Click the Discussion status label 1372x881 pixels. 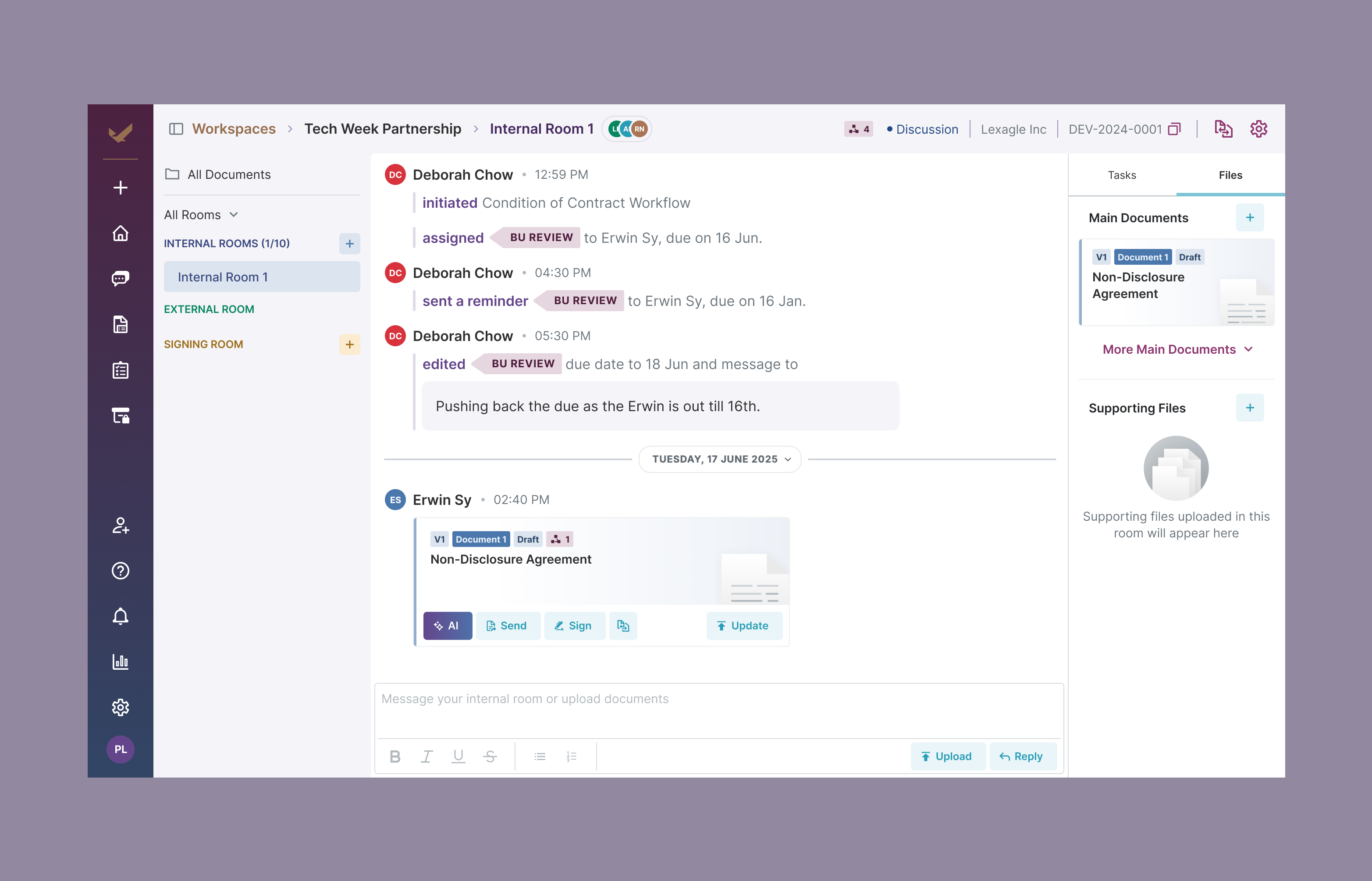922,129
